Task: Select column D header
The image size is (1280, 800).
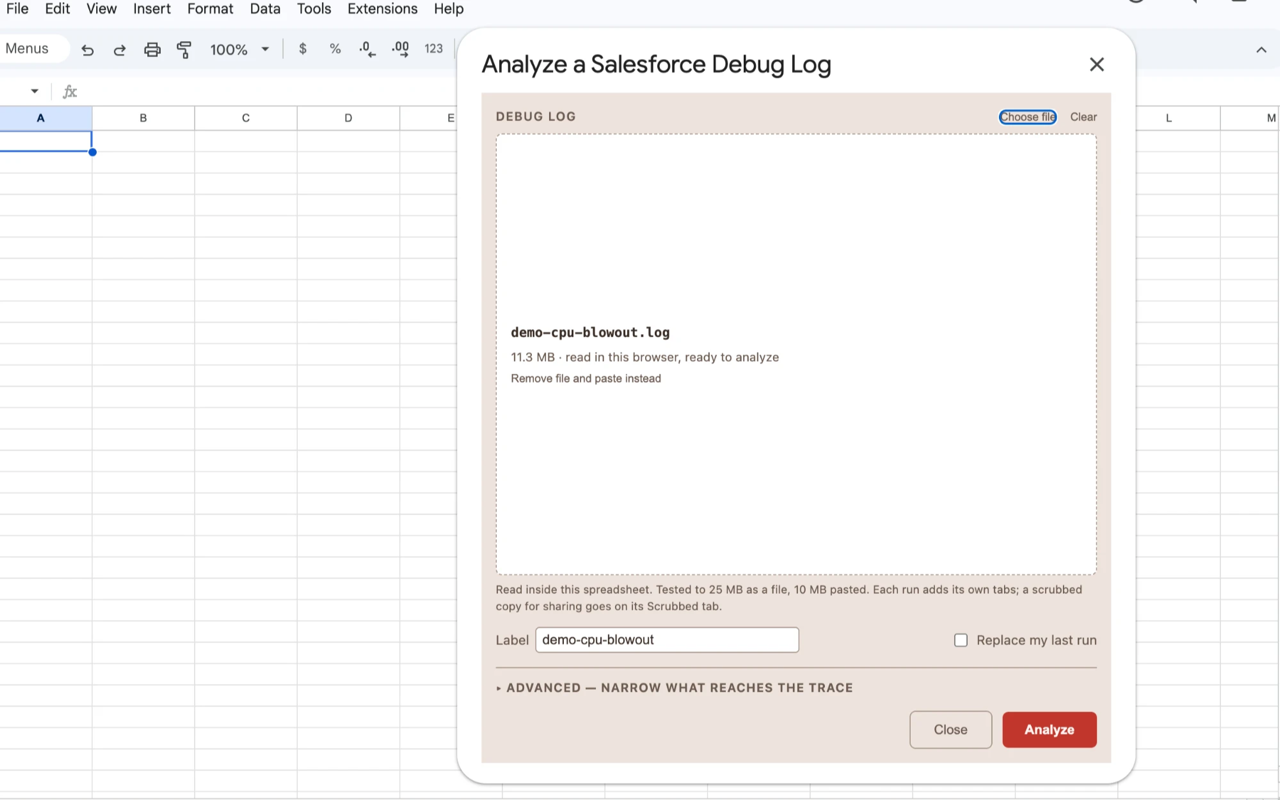Action: point(348,118)
